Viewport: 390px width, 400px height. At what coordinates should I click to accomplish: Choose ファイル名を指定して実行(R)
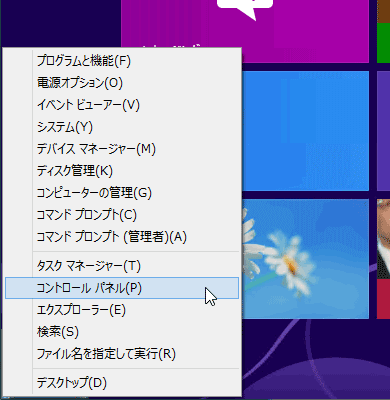[122, 354]
